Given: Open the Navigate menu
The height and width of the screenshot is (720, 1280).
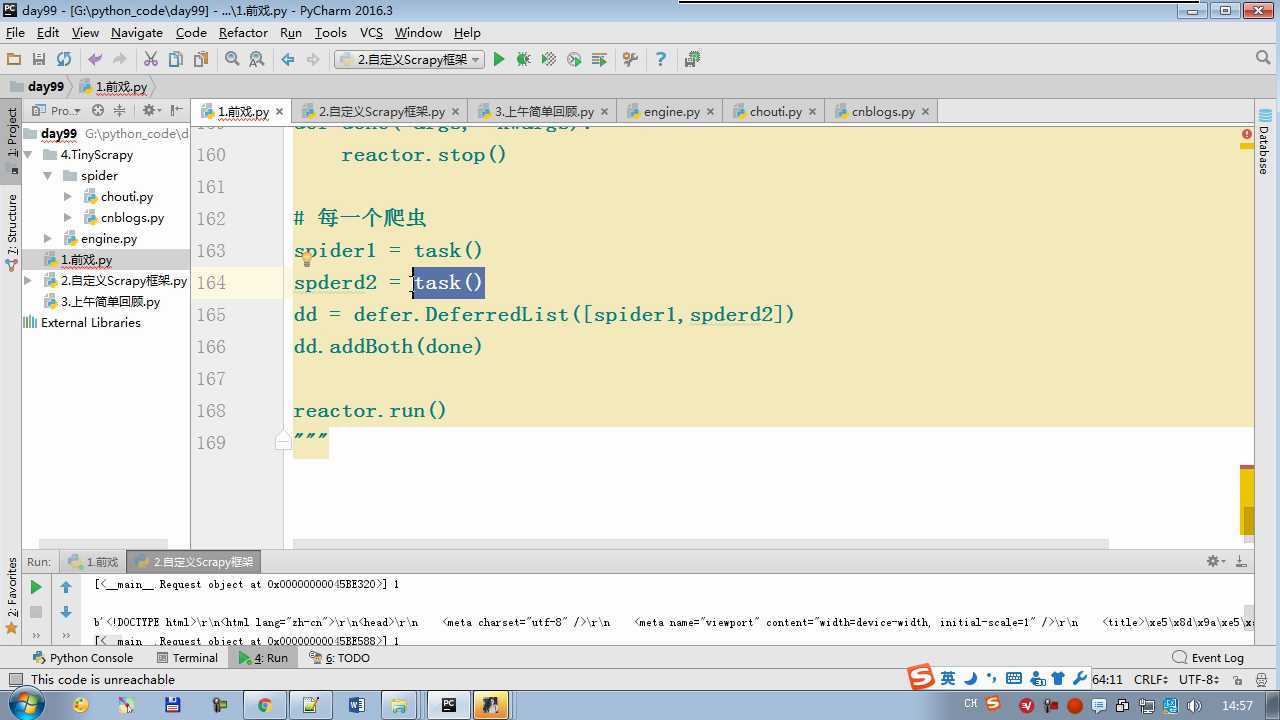Looking at the screenshot, I should tap(137, 33).
